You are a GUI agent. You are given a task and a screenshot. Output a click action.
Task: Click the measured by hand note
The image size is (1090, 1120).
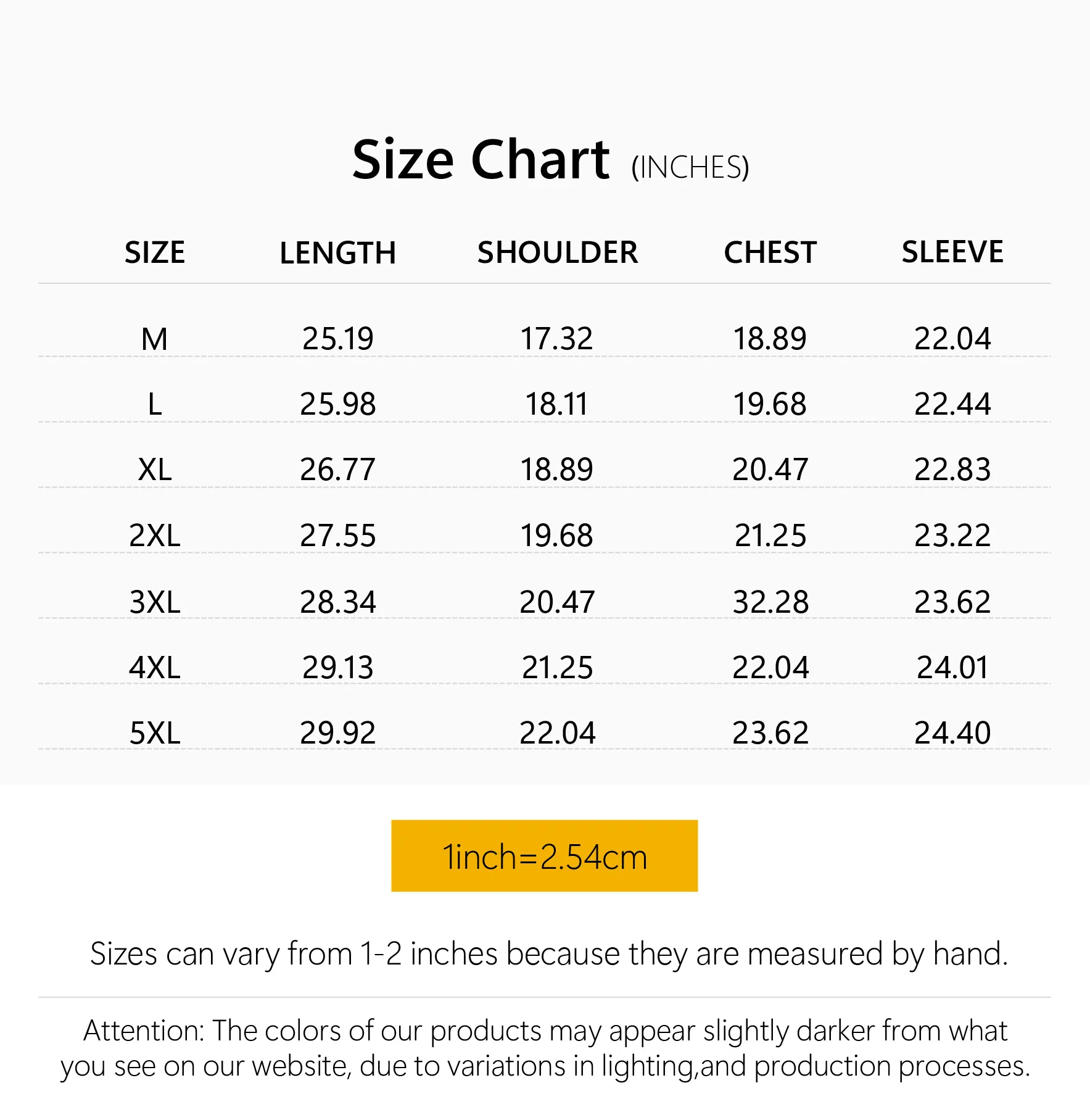pyautogui.click(x=548, y=953)
